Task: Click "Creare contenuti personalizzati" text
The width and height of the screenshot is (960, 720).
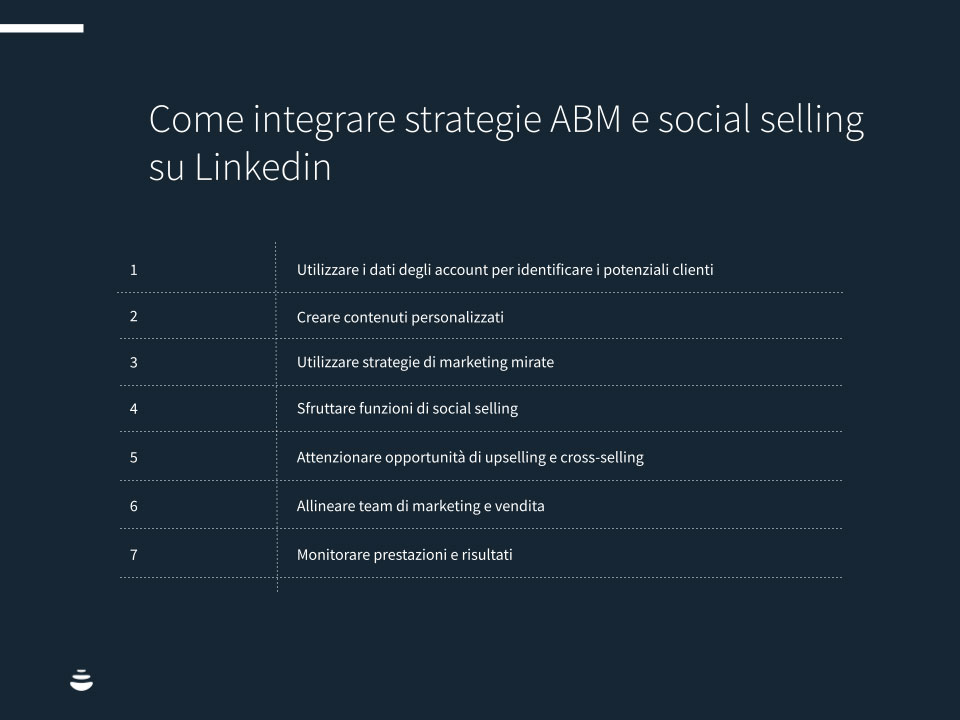Action: pyautogui.click(x=400, y=317)
